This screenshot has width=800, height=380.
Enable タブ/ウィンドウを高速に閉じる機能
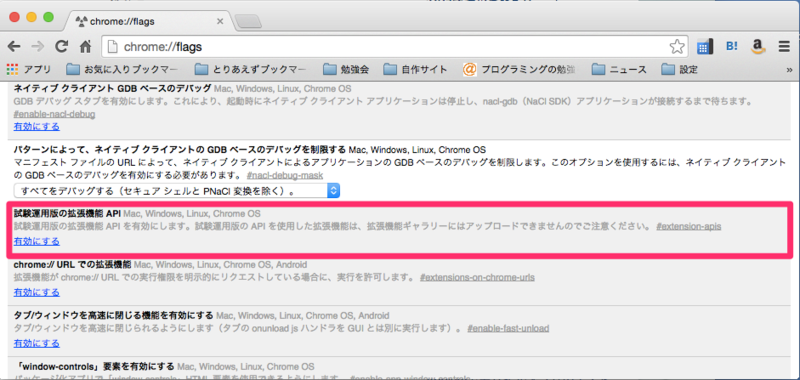pyautogui.click(x=37, y=343)
